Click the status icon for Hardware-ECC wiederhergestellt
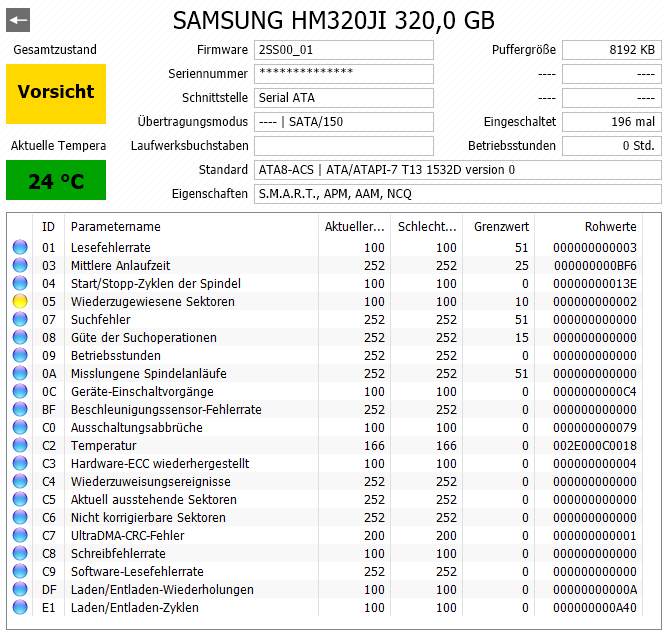Screen dimensions: 665x631 click(20, 463)
